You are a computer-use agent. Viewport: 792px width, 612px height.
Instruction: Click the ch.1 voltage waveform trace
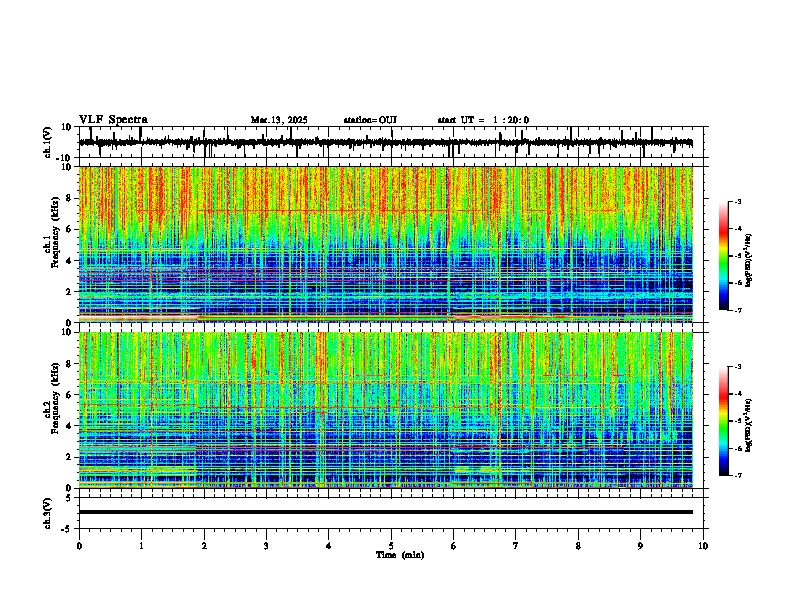[385, 142]
